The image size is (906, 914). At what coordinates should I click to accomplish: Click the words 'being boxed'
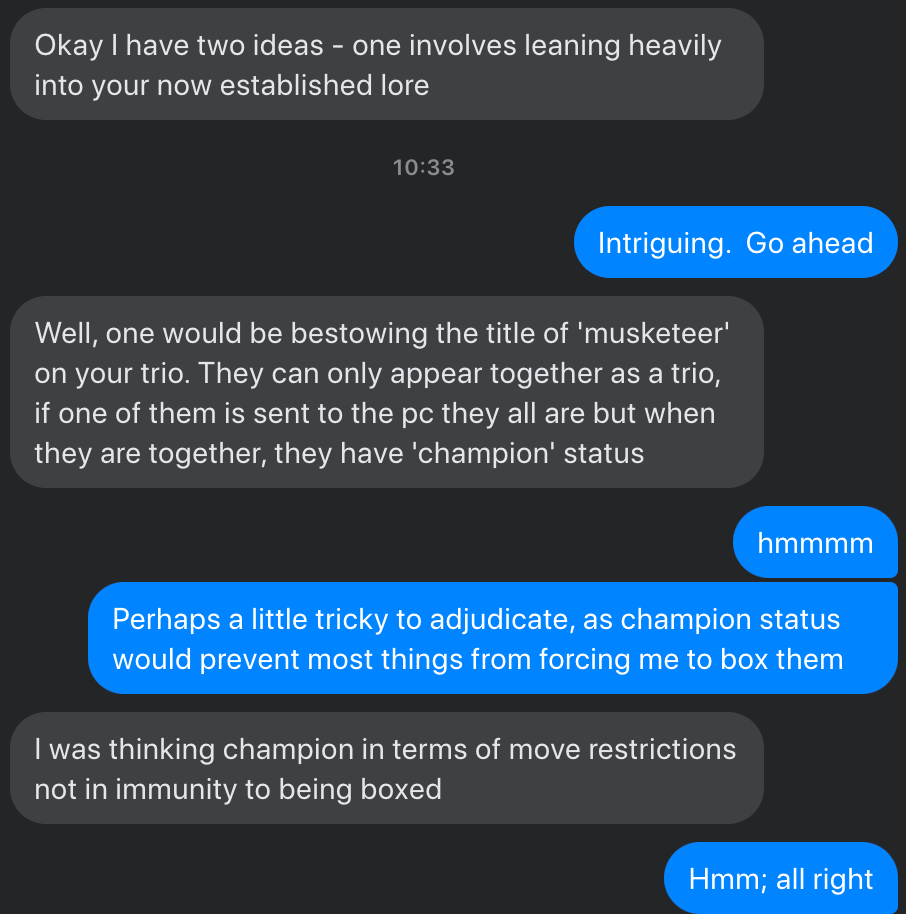pos(360,790)
